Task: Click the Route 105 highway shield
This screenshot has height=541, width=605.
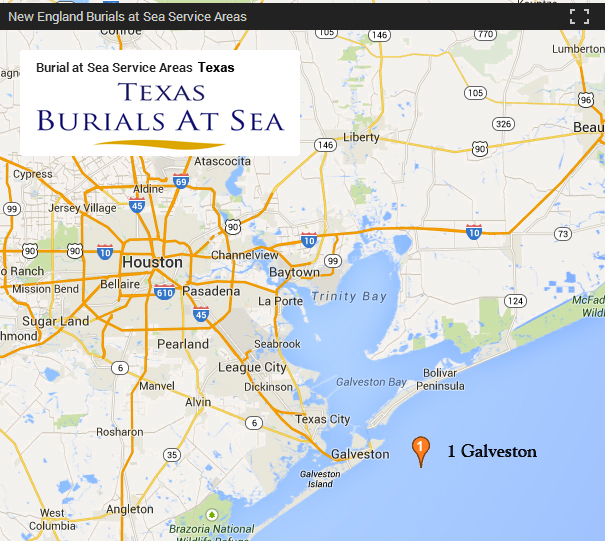Action: (x=475, y=93)
